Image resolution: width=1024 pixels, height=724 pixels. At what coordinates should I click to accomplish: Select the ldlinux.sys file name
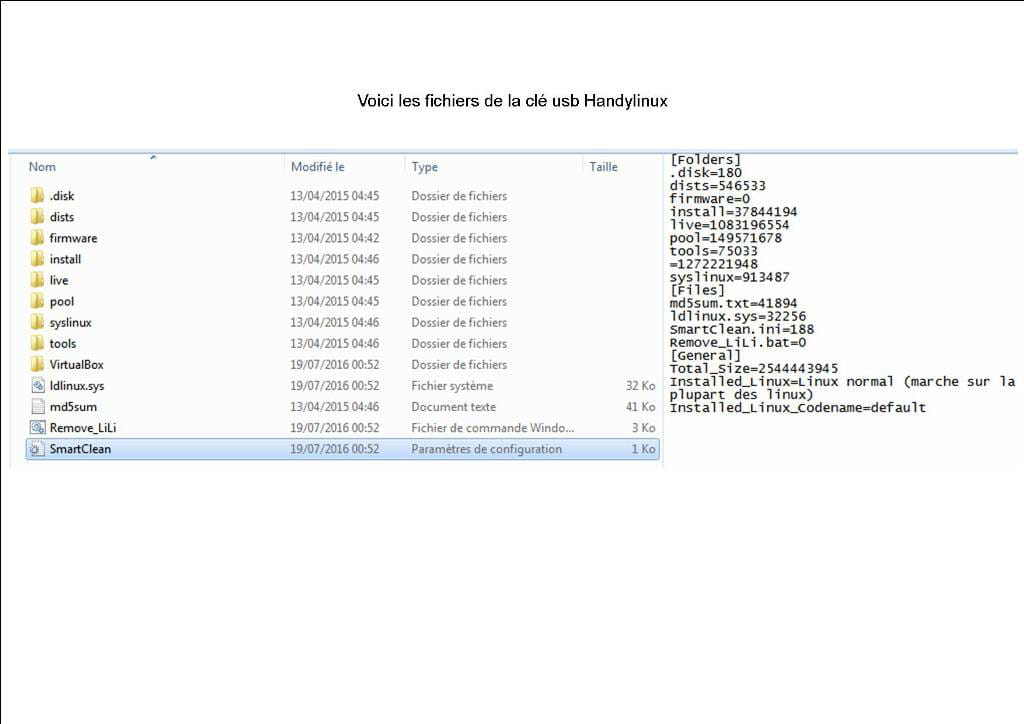coord(77,386)
